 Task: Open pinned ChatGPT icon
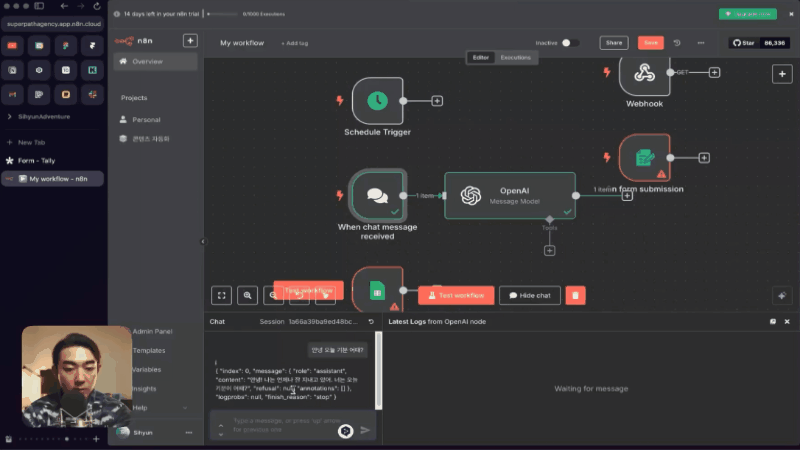click(39, 70)
